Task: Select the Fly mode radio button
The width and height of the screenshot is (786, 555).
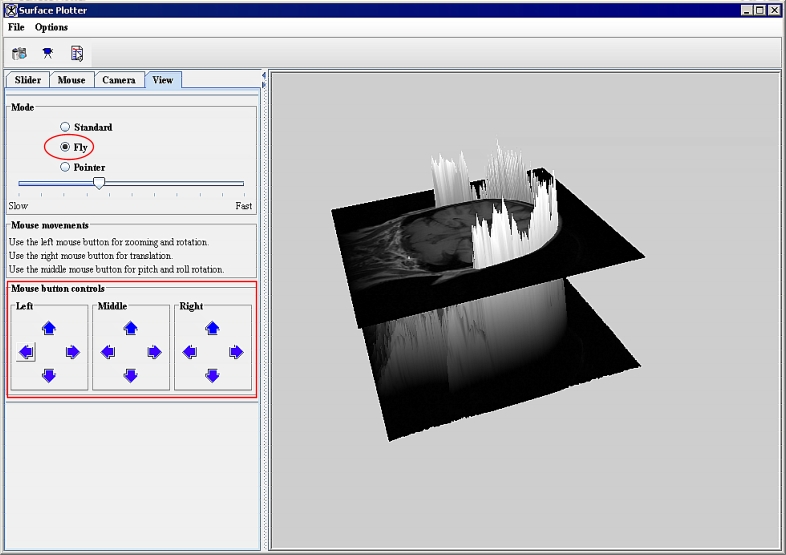Action: click(66, 147)
